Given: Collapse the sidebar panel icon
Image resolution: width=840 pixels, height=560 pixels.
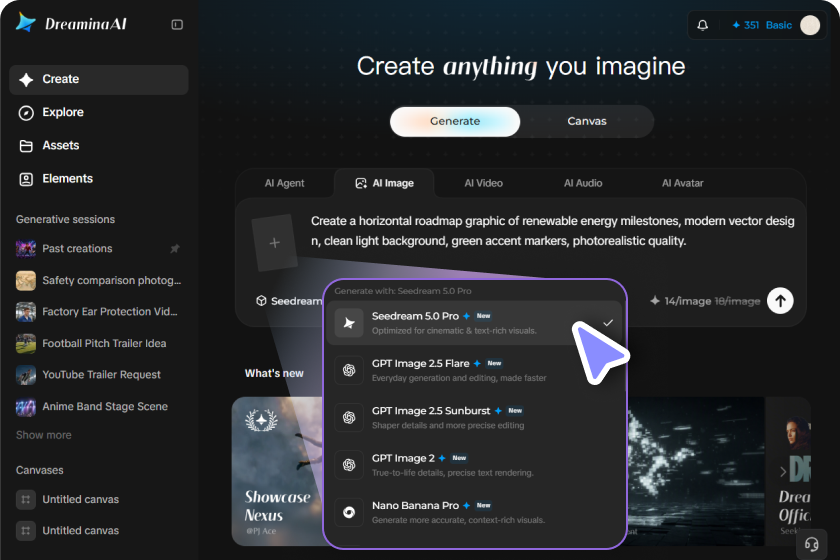Looking at the screenshot, I should pos(177,25).
